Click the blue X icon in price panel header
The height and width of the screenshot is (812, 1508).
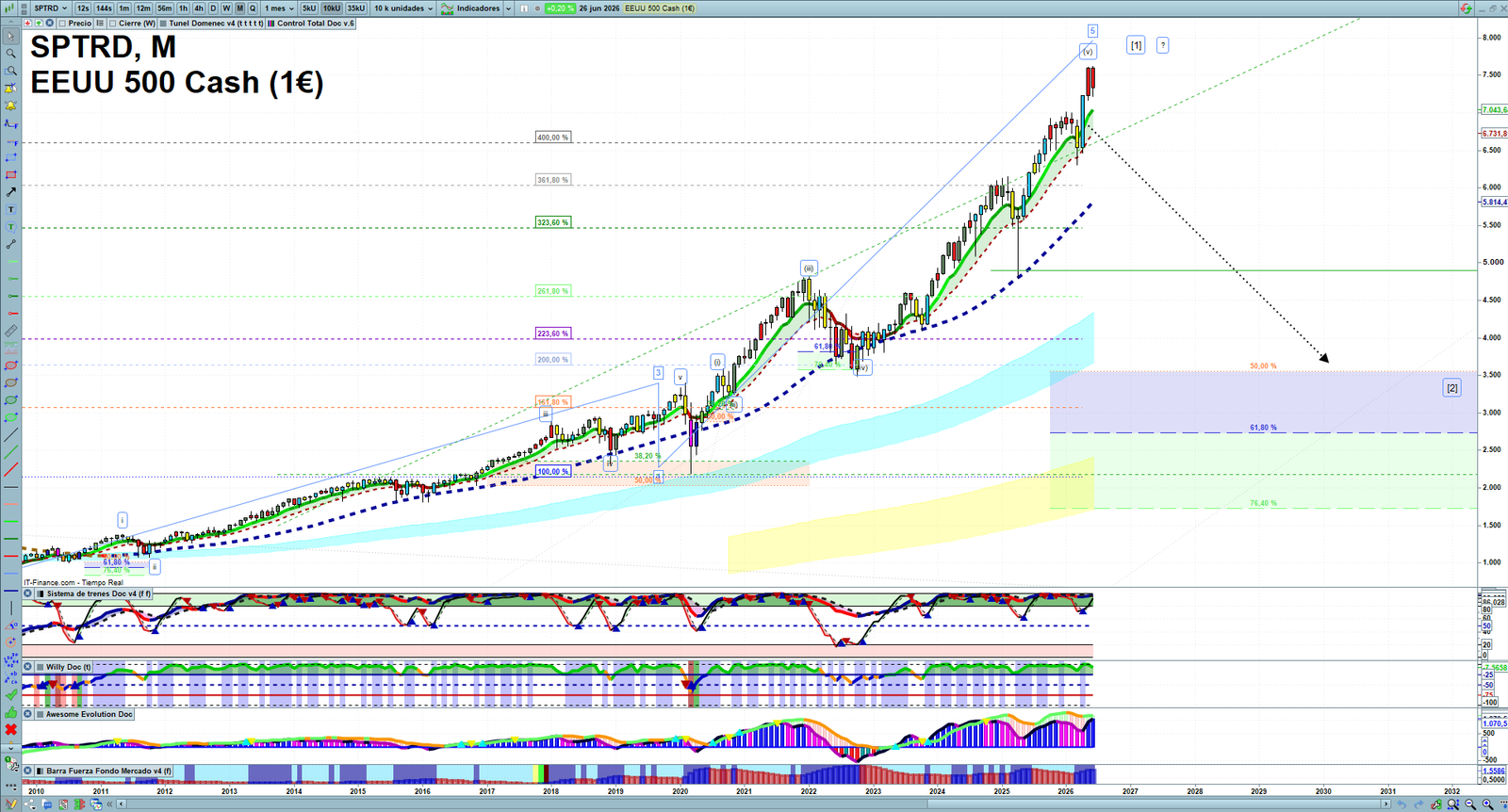[x=49, y=23]
